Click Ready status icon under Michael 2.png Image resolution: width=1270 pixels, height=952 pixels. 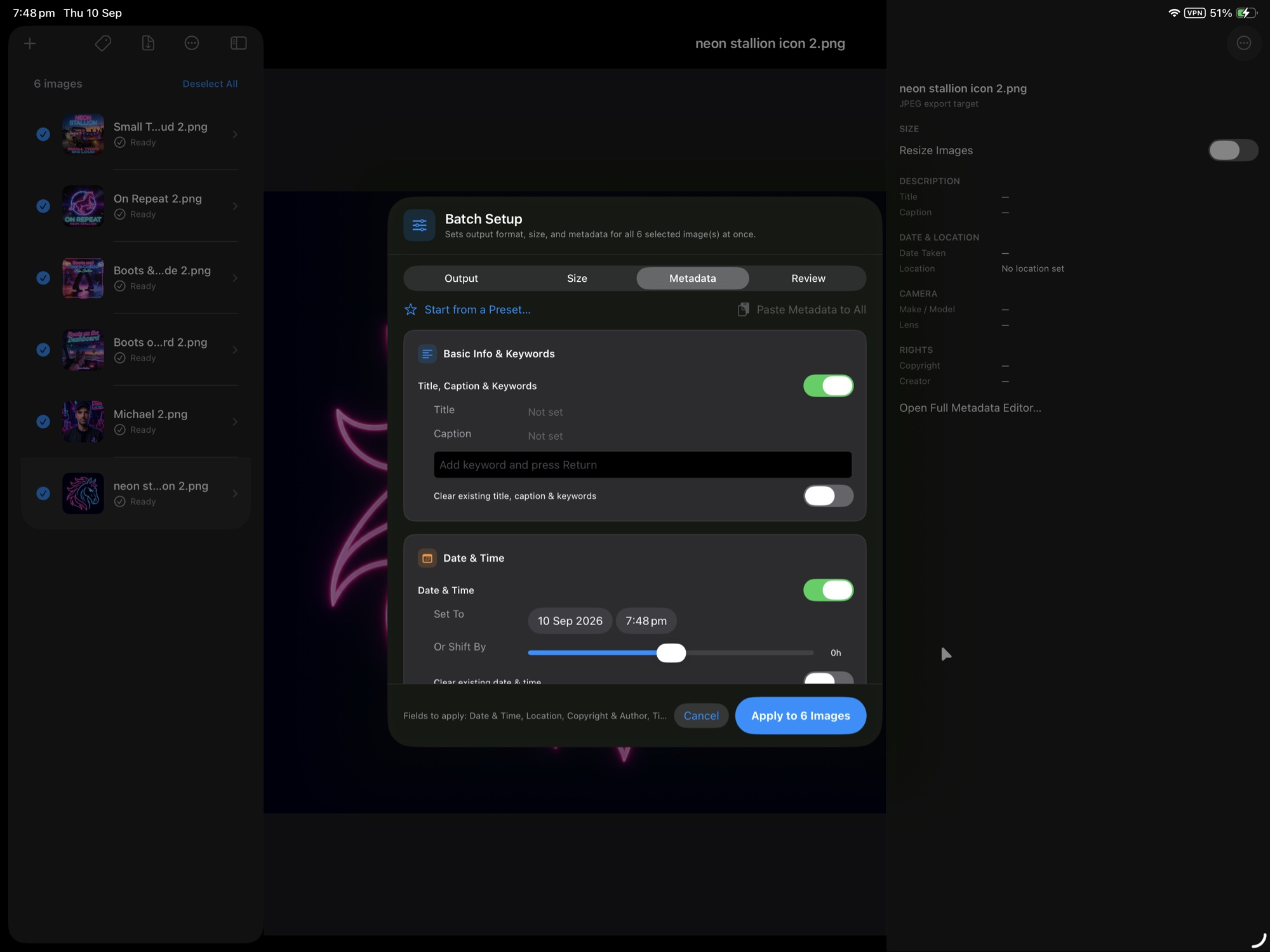(x=119, y=430)
